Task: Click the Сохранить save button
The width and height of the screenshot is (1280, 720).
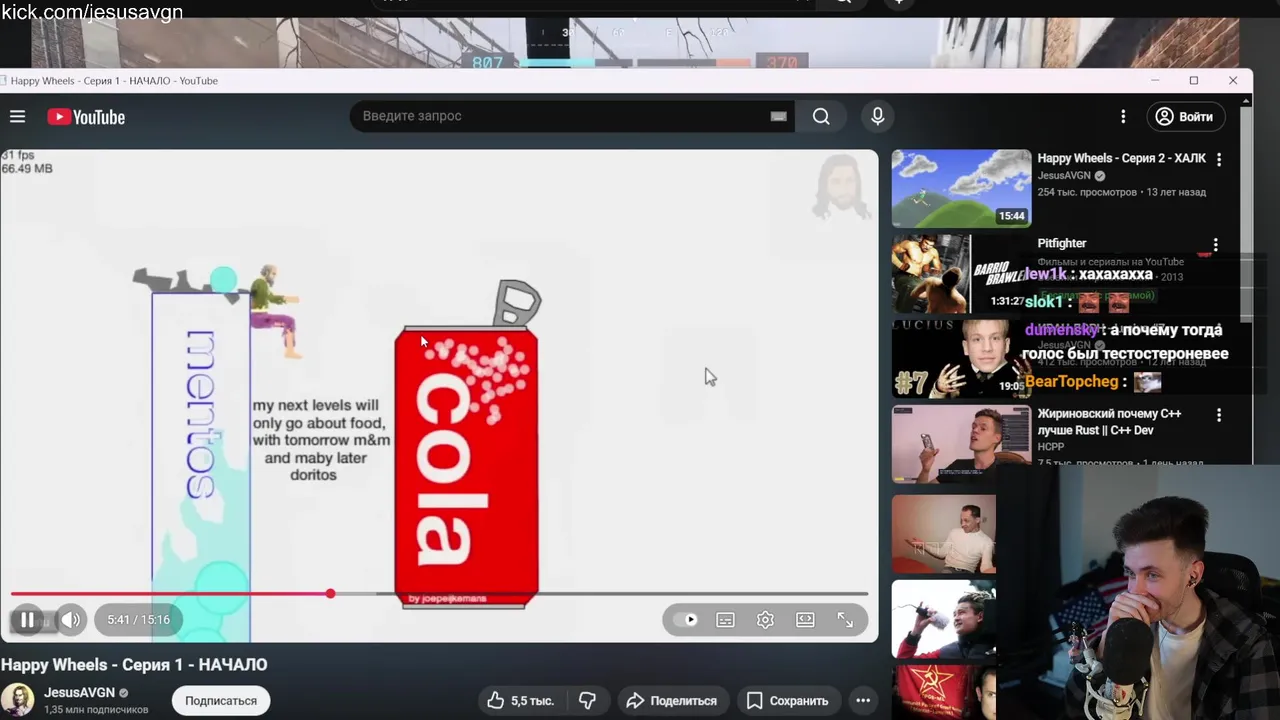Action: tap(788, 701)
